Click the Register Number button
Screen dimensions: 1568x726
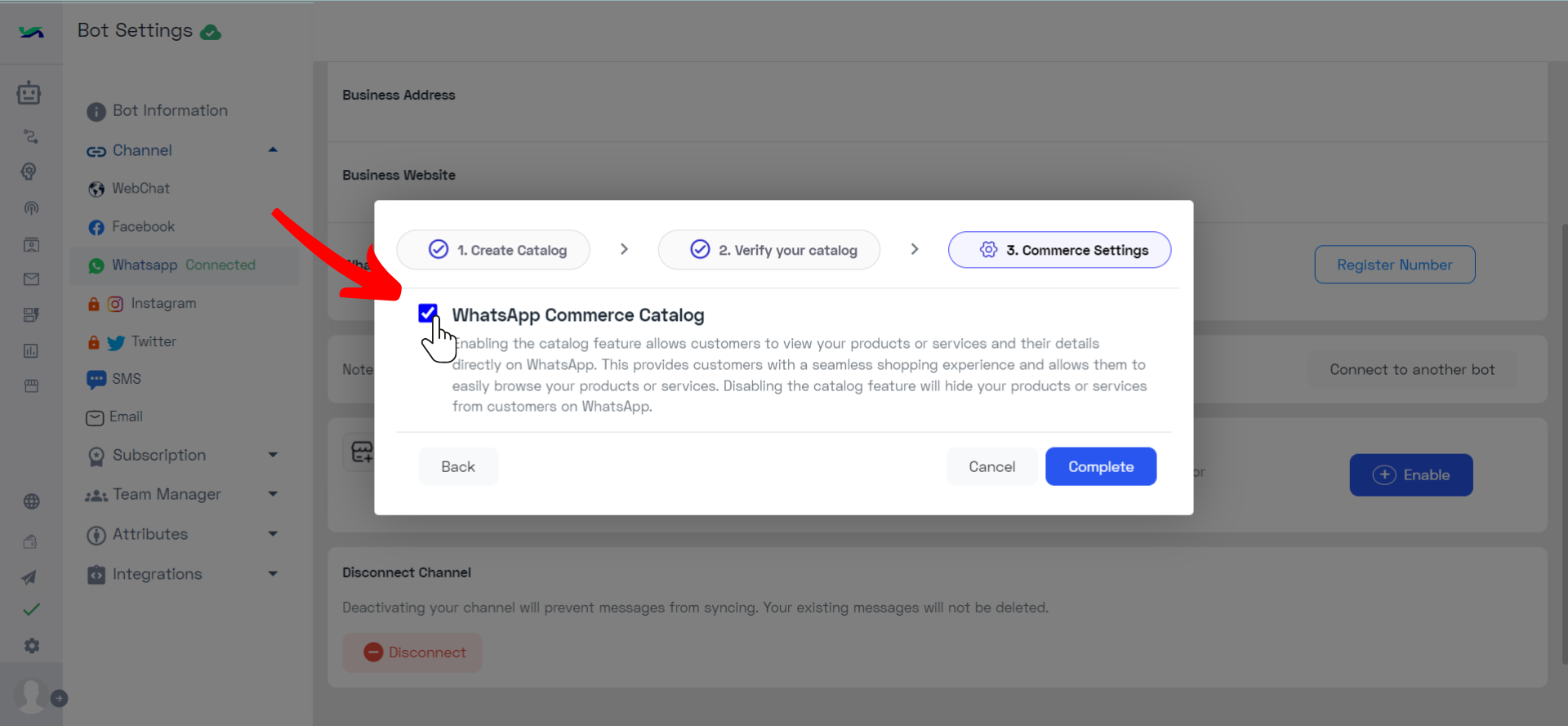(1394, 265)
